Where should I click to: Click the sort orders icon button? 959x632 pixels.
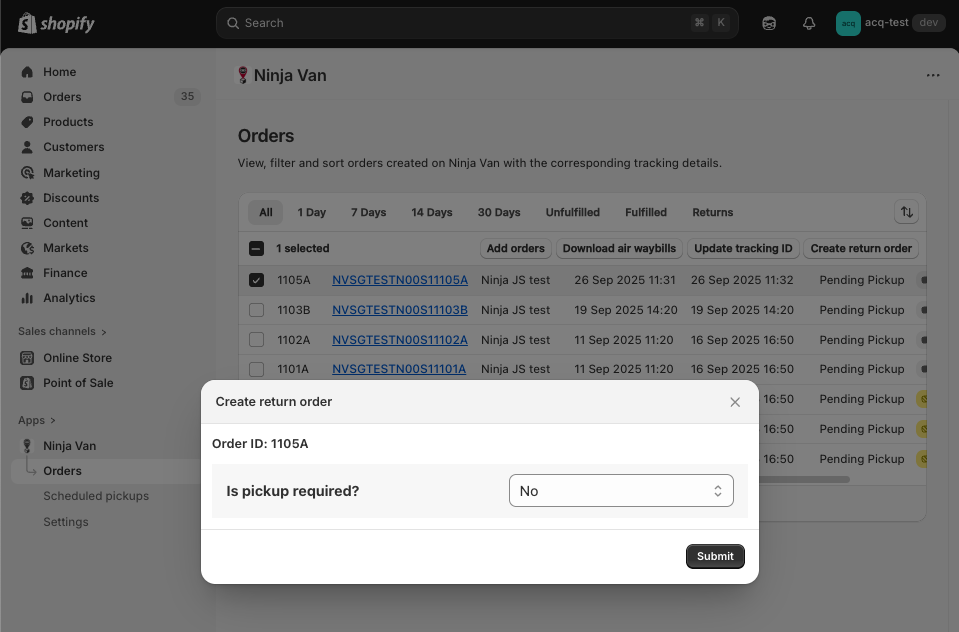click(906, 212)
